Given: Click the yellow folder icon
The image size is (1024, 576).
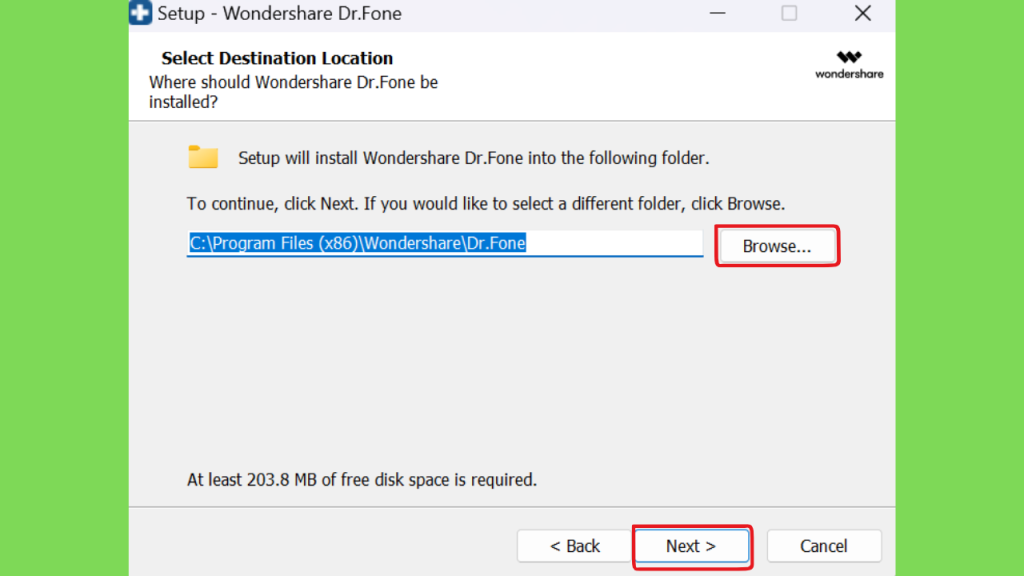Looking at the screenshot, I should pos(203,157).
